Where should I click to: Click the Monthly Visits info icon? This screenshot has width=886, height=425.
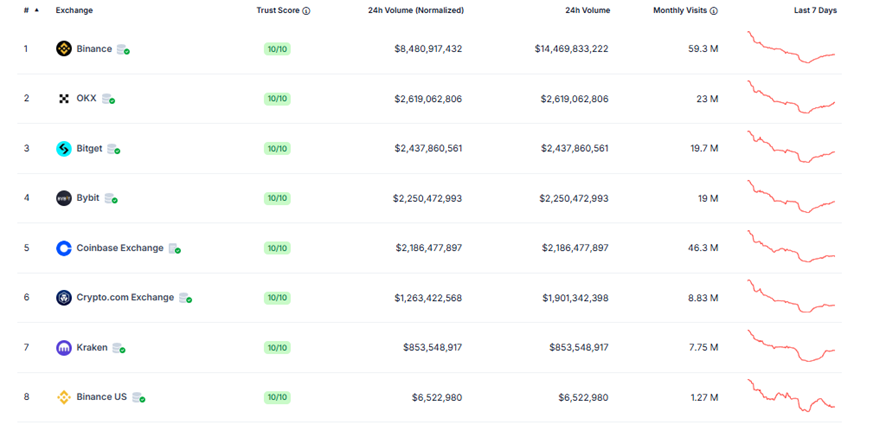point(714,11)
